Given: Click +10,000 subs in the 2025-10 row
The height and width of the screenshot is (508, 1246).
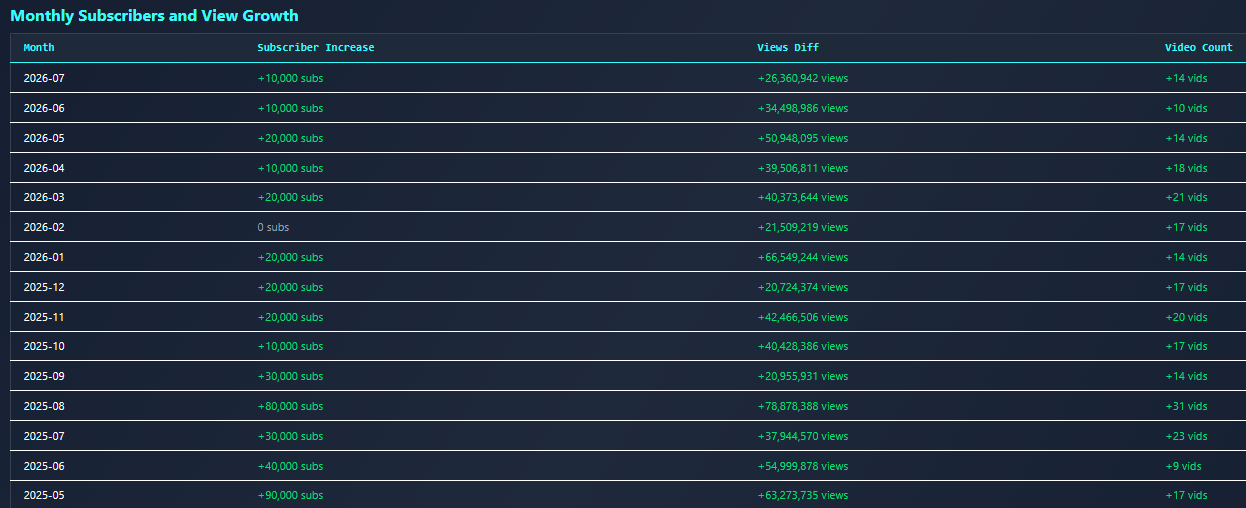Looking at the screenshot, I should pos(290,346).
